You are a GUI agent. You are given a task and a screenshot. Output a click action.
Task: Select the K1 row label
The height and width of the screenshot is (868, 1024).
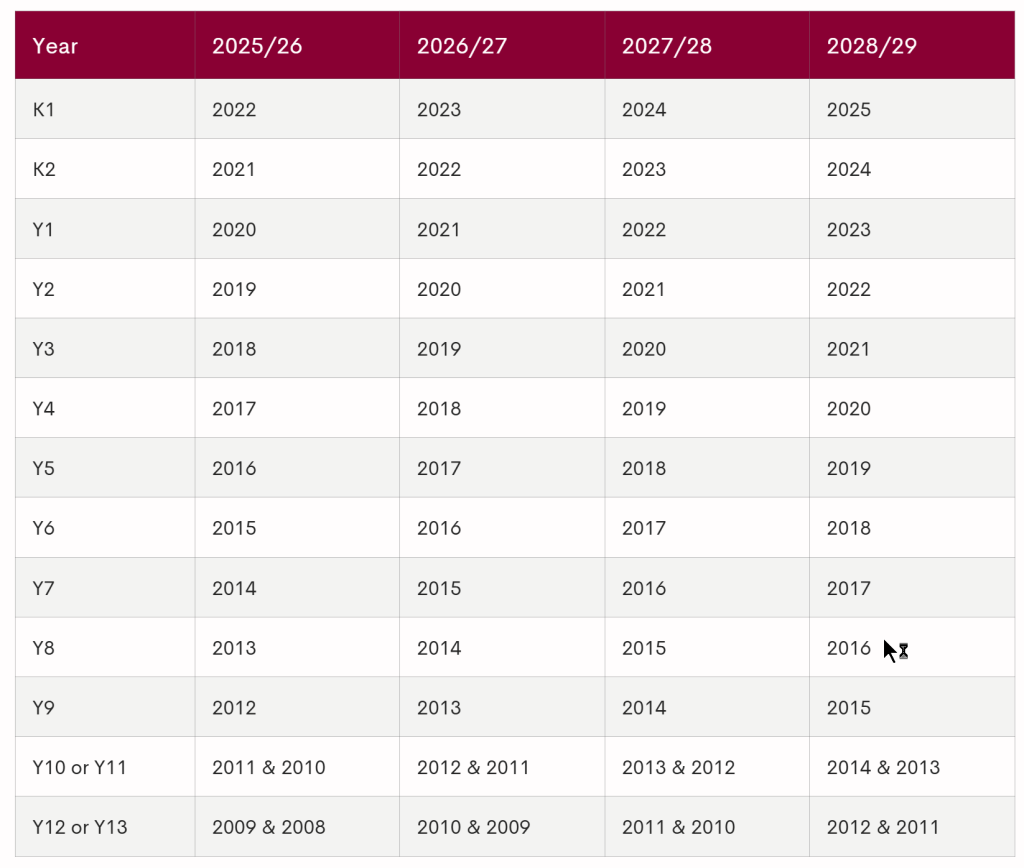tap(44, 109)
